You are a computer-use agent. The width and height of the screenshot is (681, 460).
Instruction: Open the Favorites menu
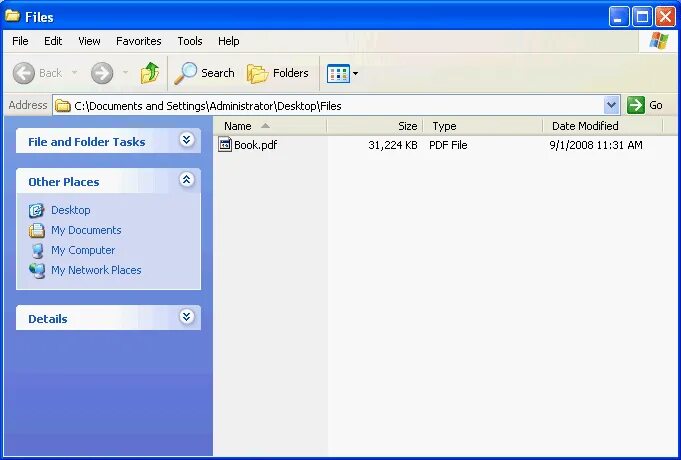point(139,41)
